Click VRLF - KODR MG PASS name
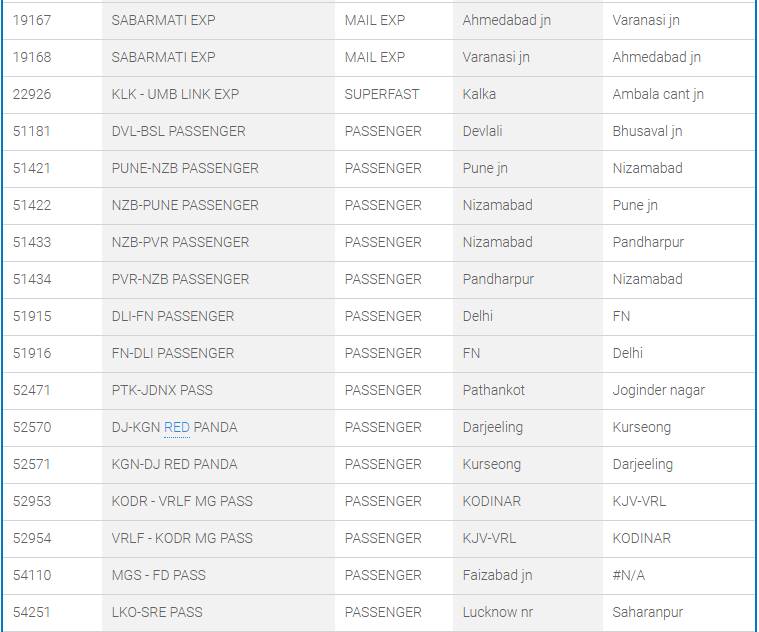Viewport: 759px width, 632px height. 182,538
